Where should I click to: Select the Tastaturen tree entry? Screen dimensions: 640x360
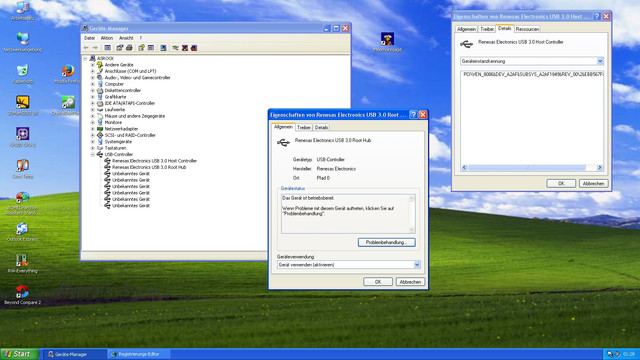[115, 148]
